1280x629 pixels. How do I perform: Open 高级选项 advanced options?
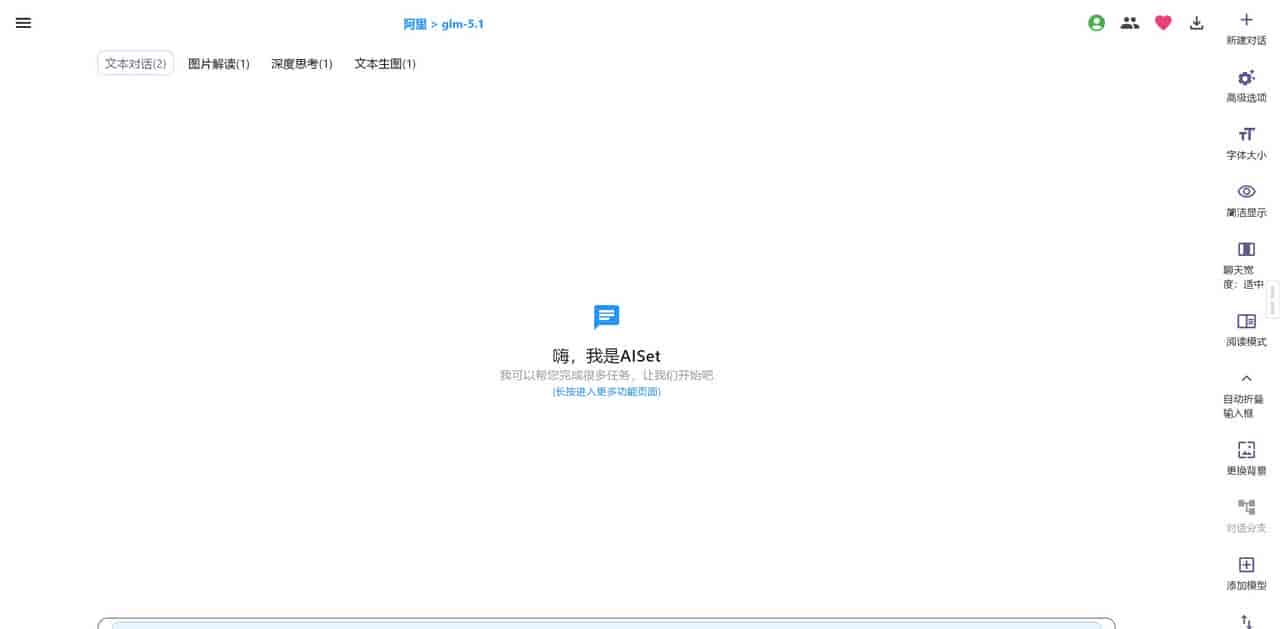point(1246,87)
